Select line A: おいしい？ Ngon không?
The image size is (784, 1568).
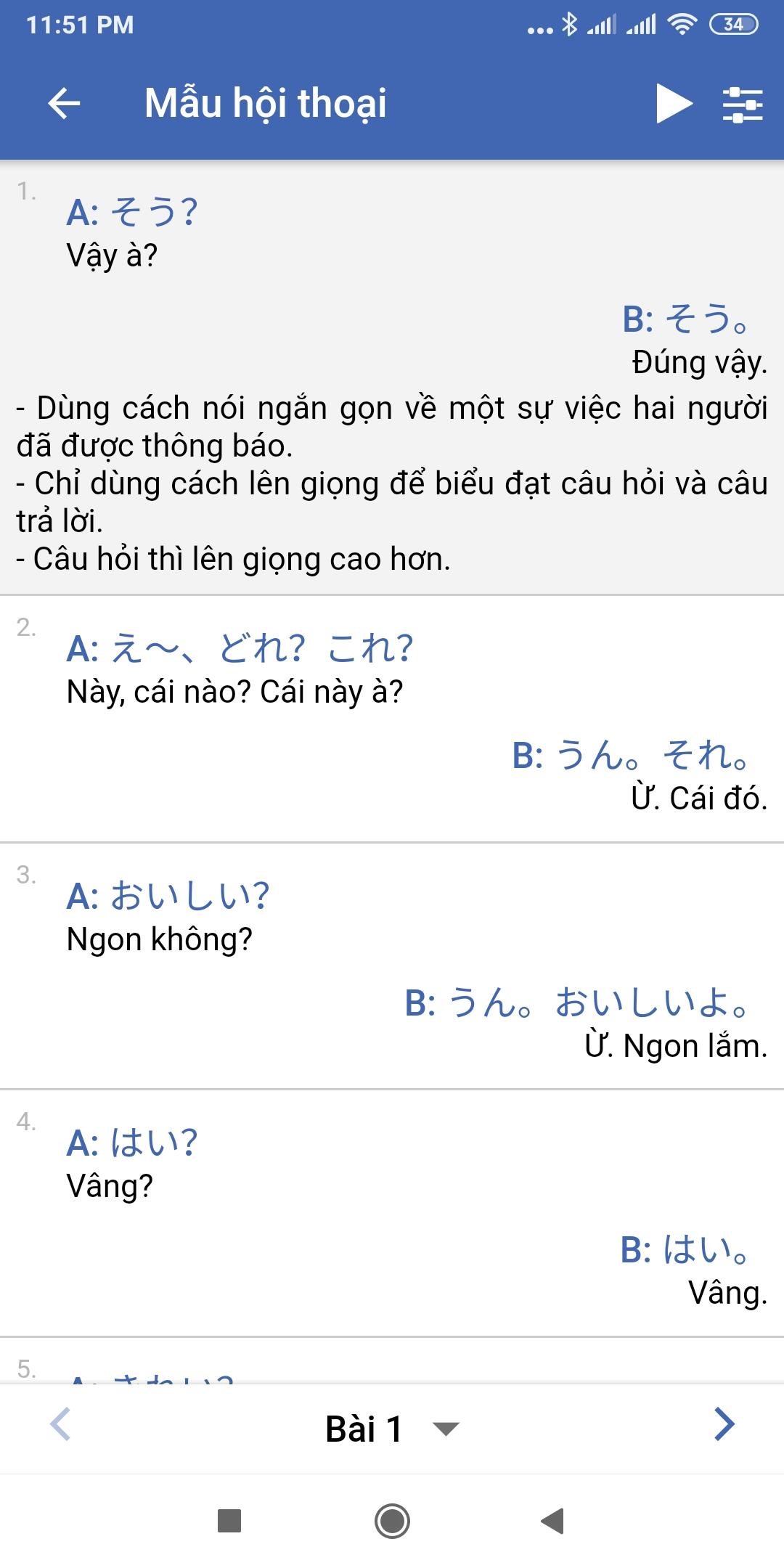tap(168, 916)
